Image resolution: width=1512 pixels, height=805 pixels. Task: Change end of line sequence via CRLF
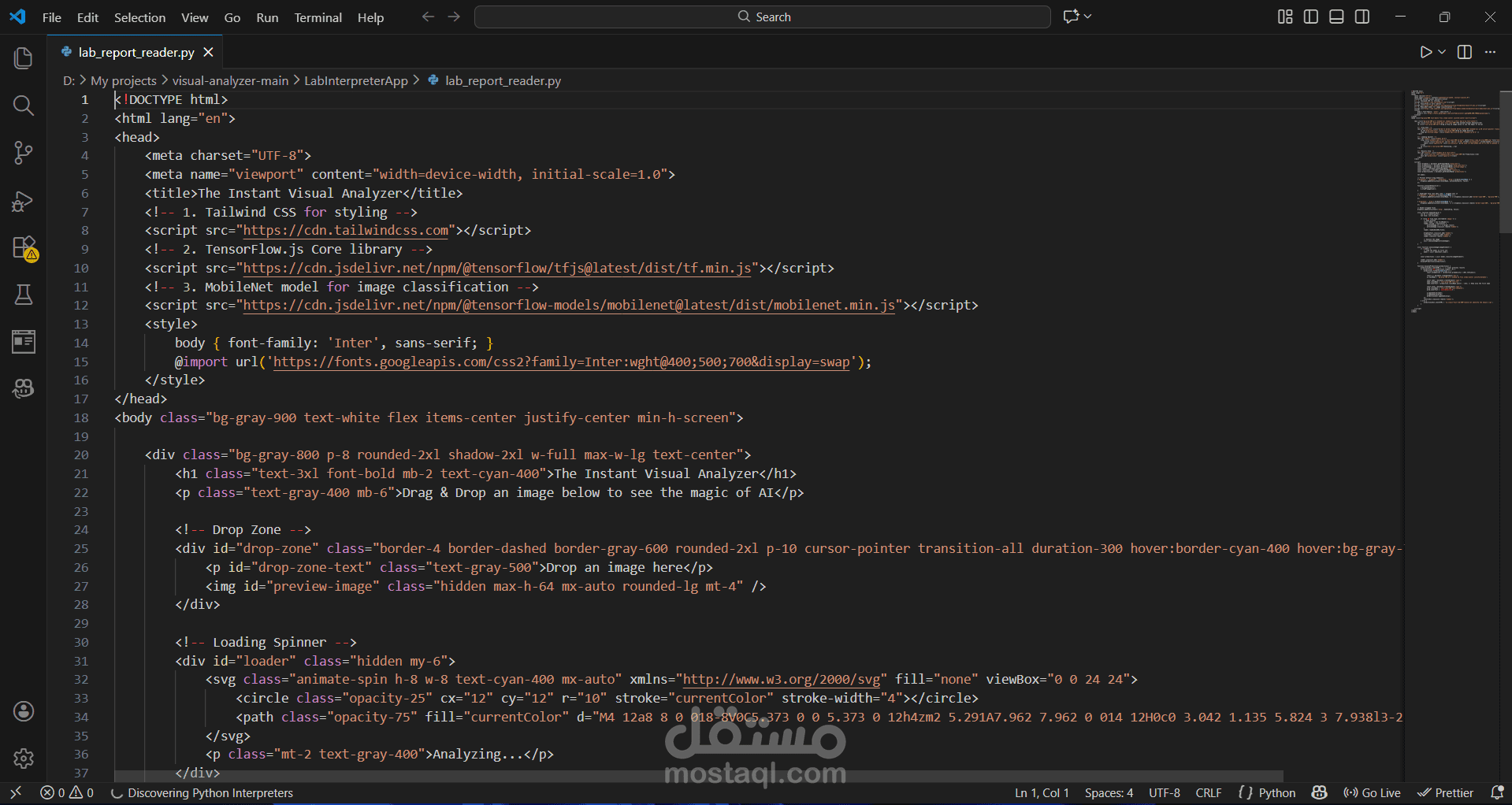(1209, 792)
